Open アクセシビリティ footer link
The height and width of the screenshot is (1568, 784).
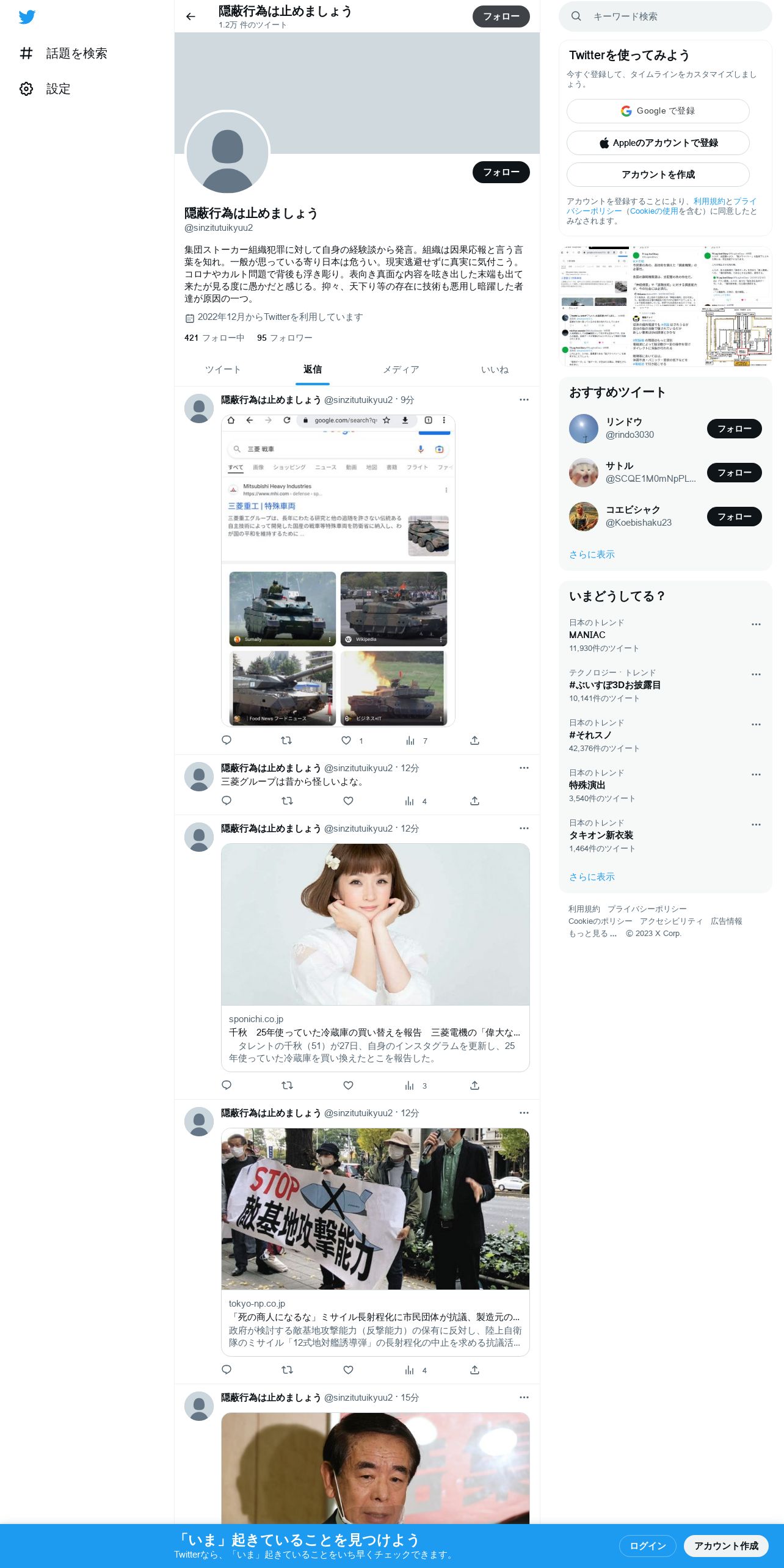[671, 921]
